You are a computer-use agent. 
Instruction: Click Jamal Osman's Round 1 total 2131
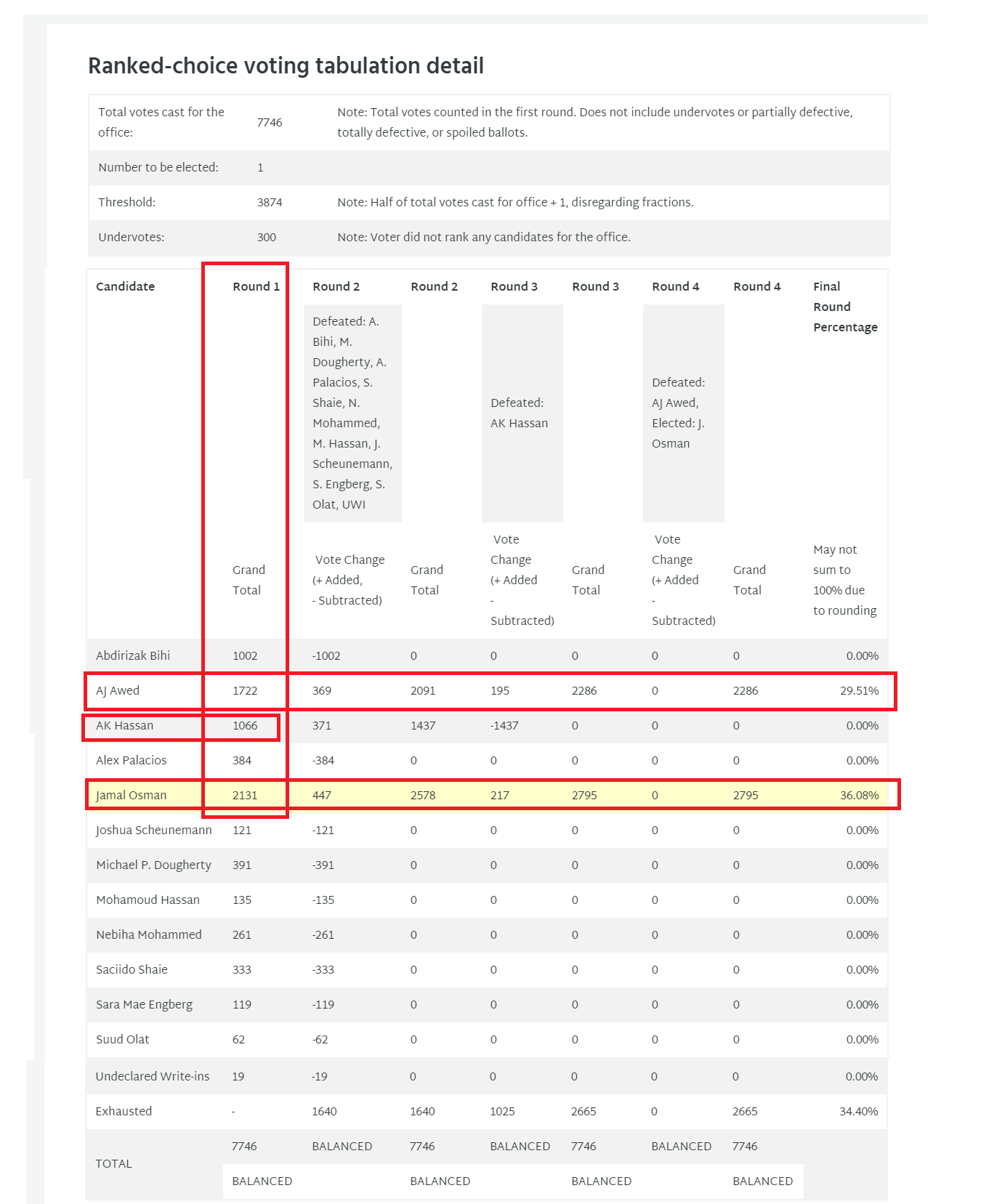click(x=245, y=795)
